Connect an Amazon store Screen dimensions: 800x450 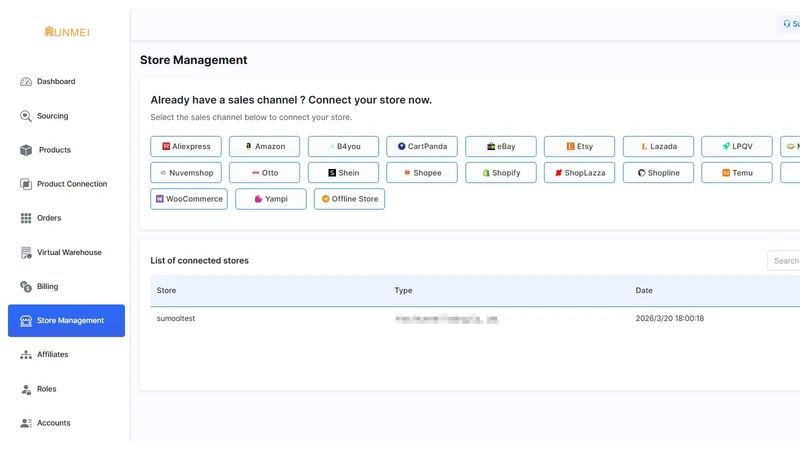[x=264, y=146]
